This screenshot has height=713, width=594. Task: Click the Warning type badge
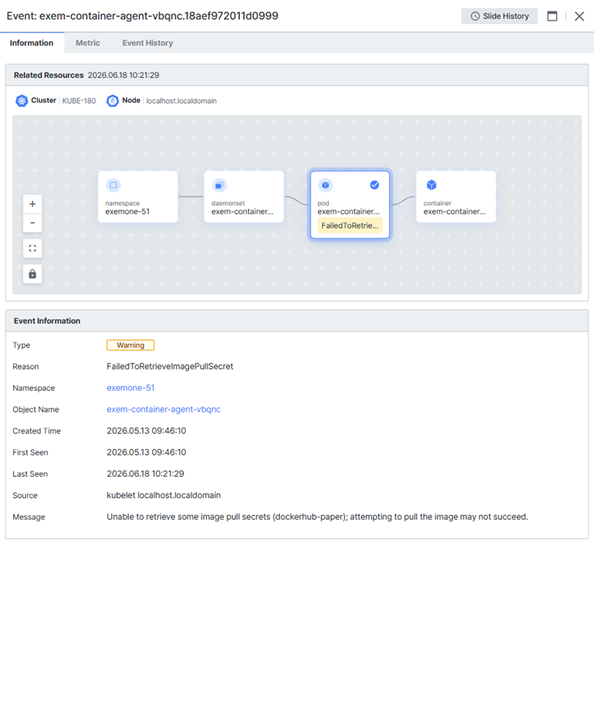[x=131, y=345]
